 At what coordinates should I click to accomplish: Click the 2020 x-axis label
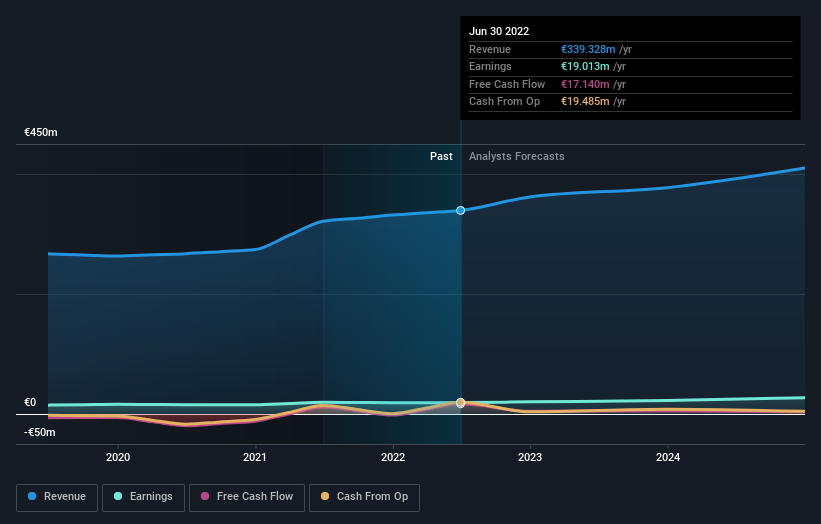coord(118,458)
